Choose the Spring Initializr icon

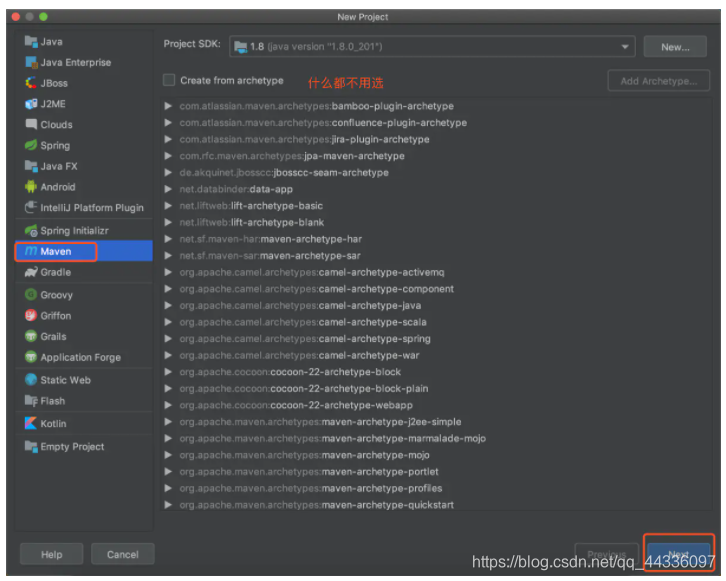31,230
